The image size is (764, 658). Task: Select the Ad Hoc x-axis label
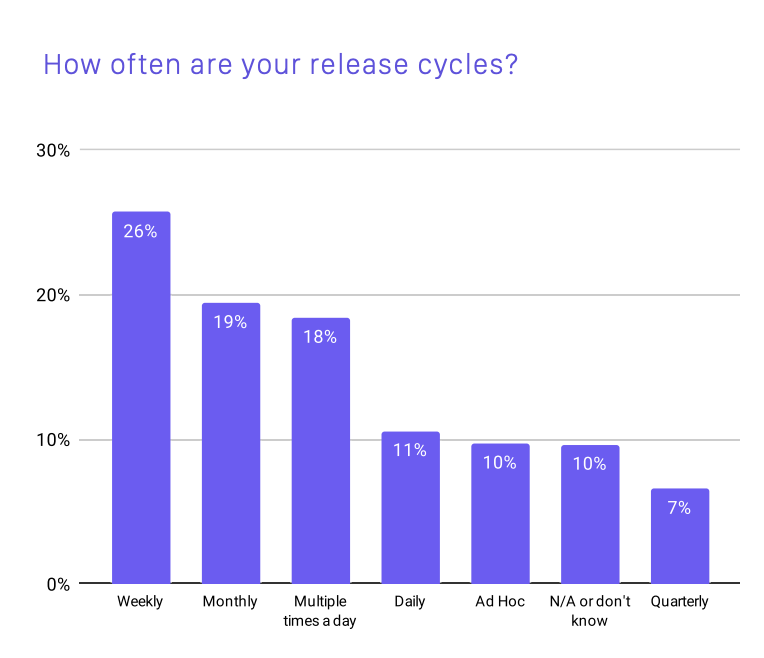(500, 602)
